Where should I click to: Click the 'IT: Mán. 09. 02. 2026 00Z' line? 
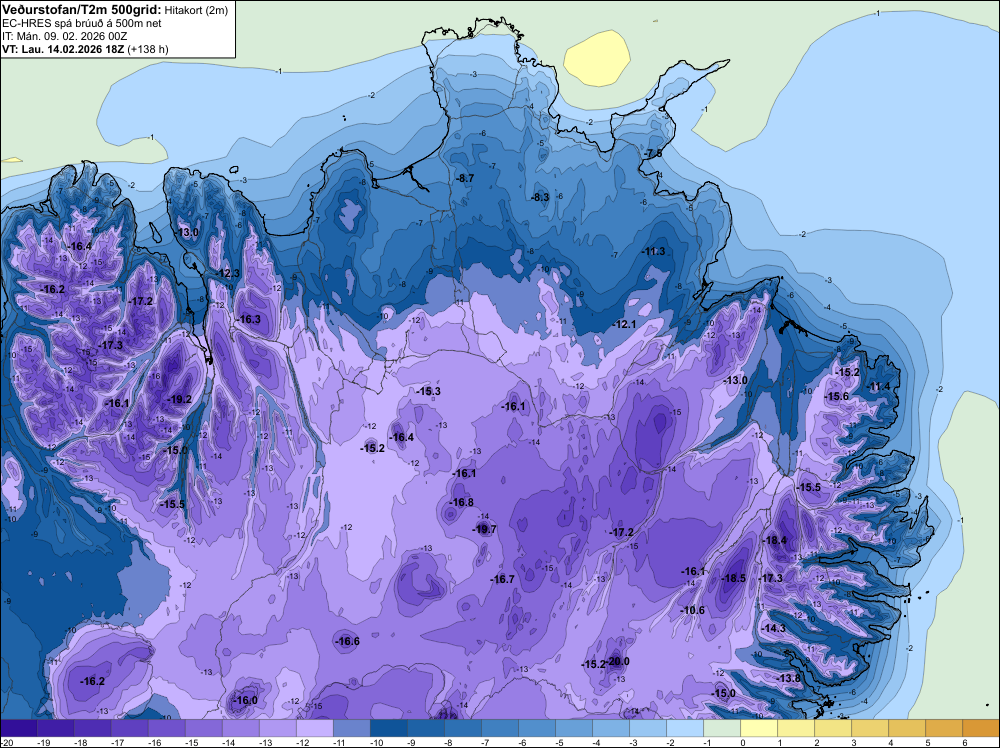[64, 36]
